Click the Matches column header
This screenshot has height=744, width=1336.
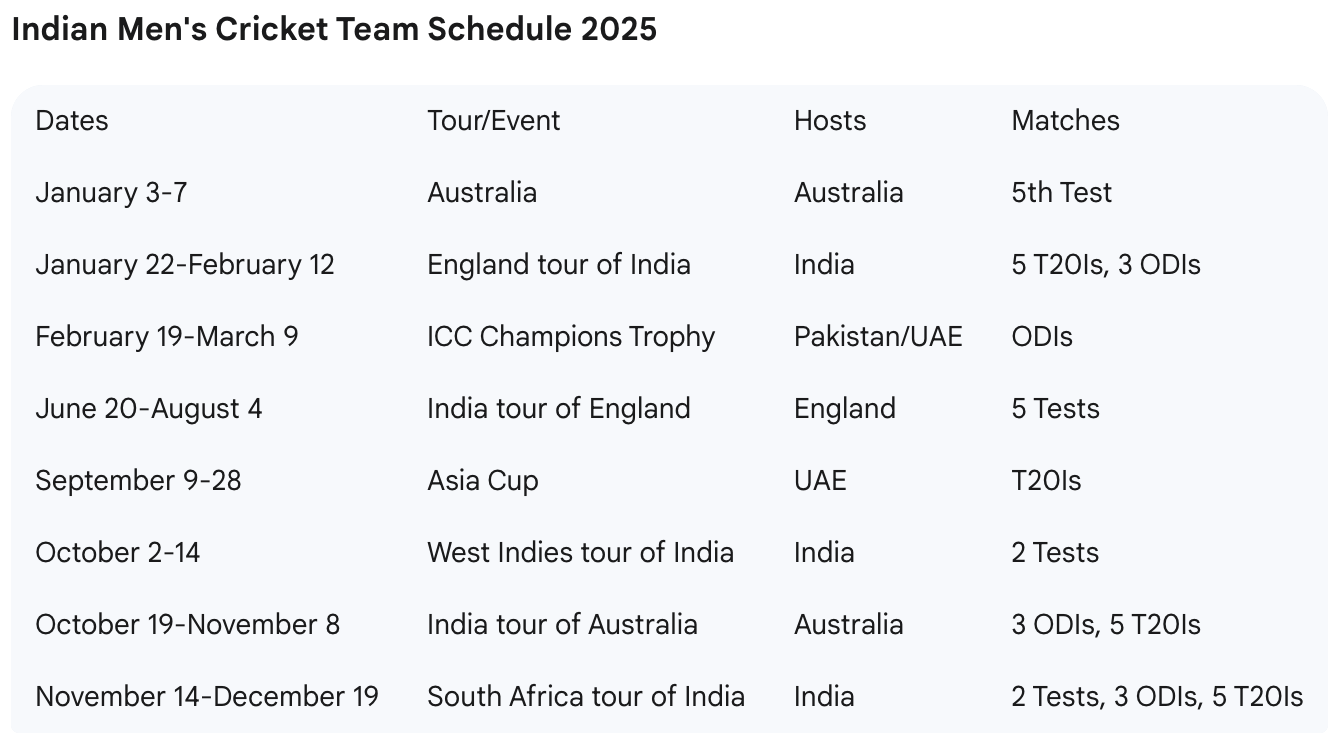click(1065, 121)
